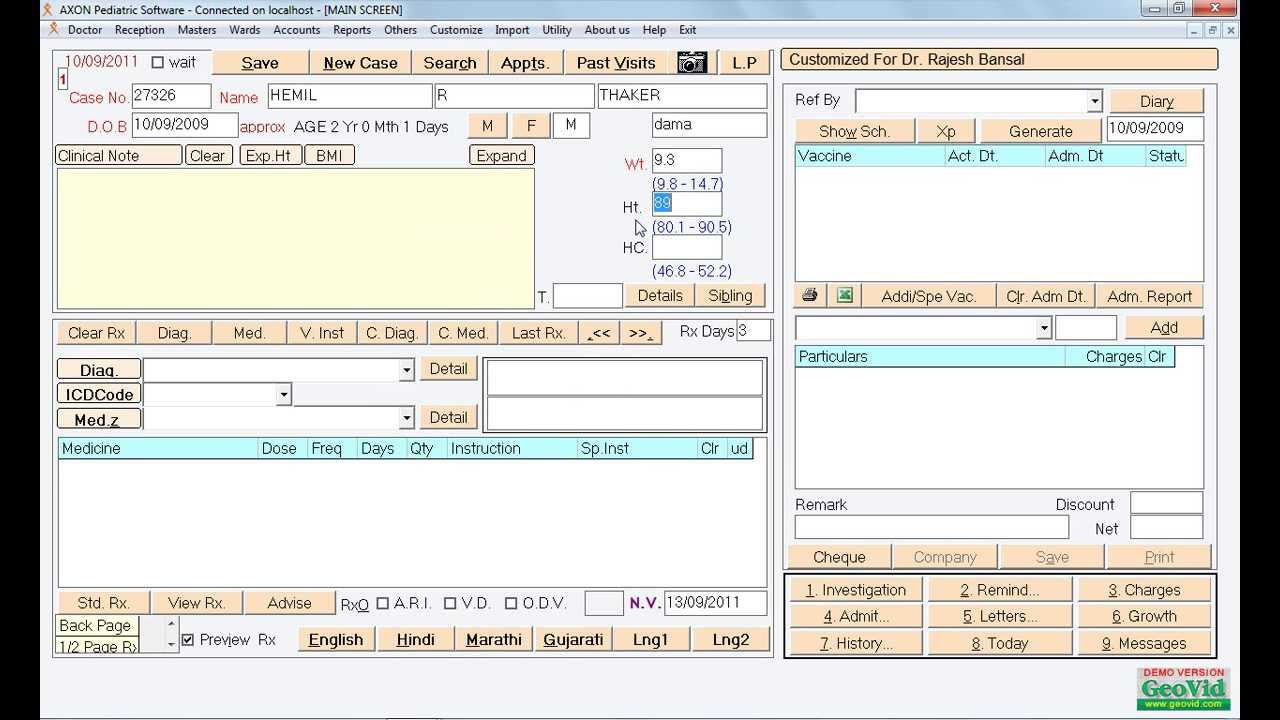Click the Search button
The image size is (1280, 720).
450,63
